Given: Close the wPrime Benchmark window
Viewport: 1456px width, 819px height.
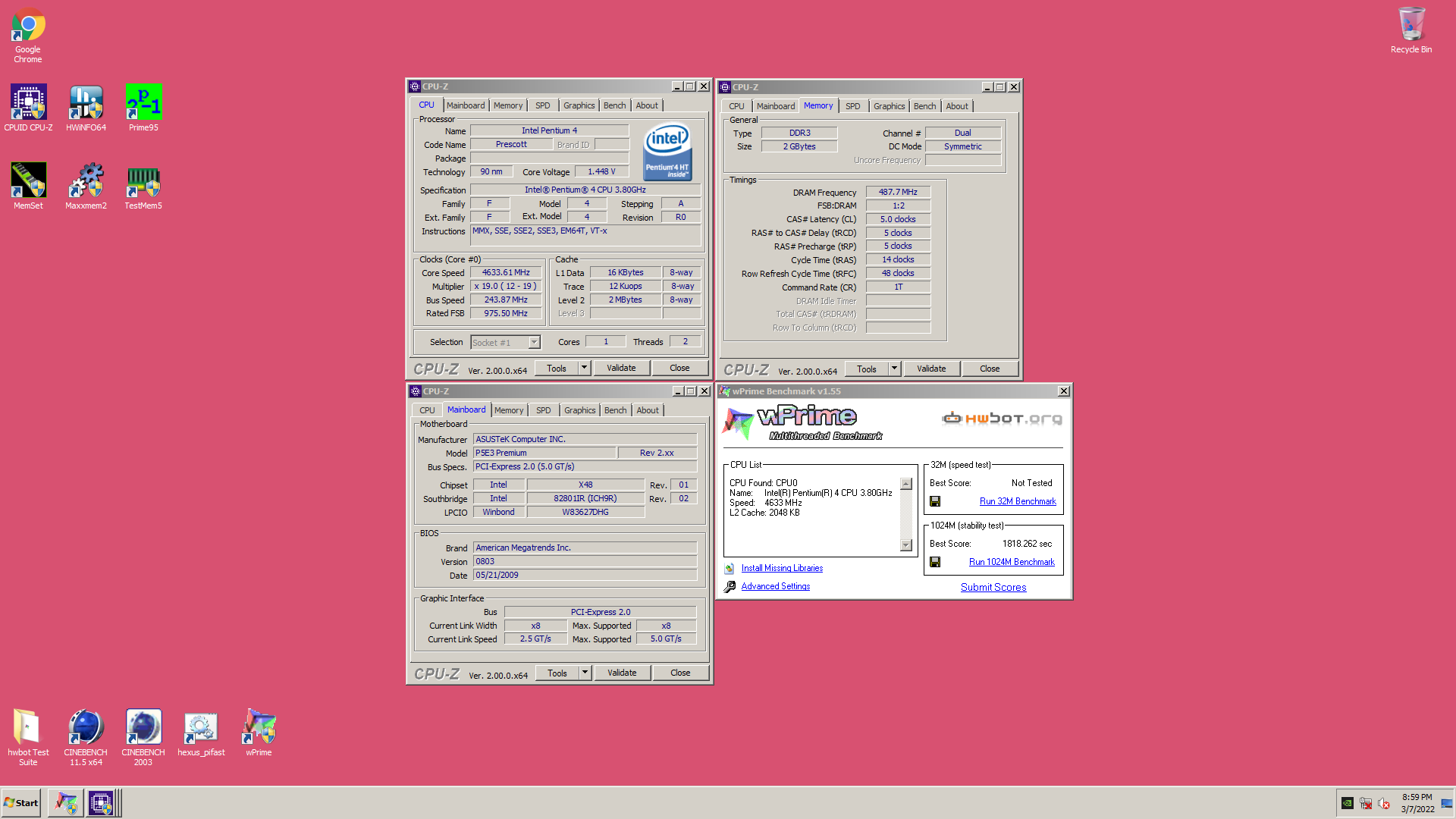Looking at the screenshot, I should point(1063,391).
